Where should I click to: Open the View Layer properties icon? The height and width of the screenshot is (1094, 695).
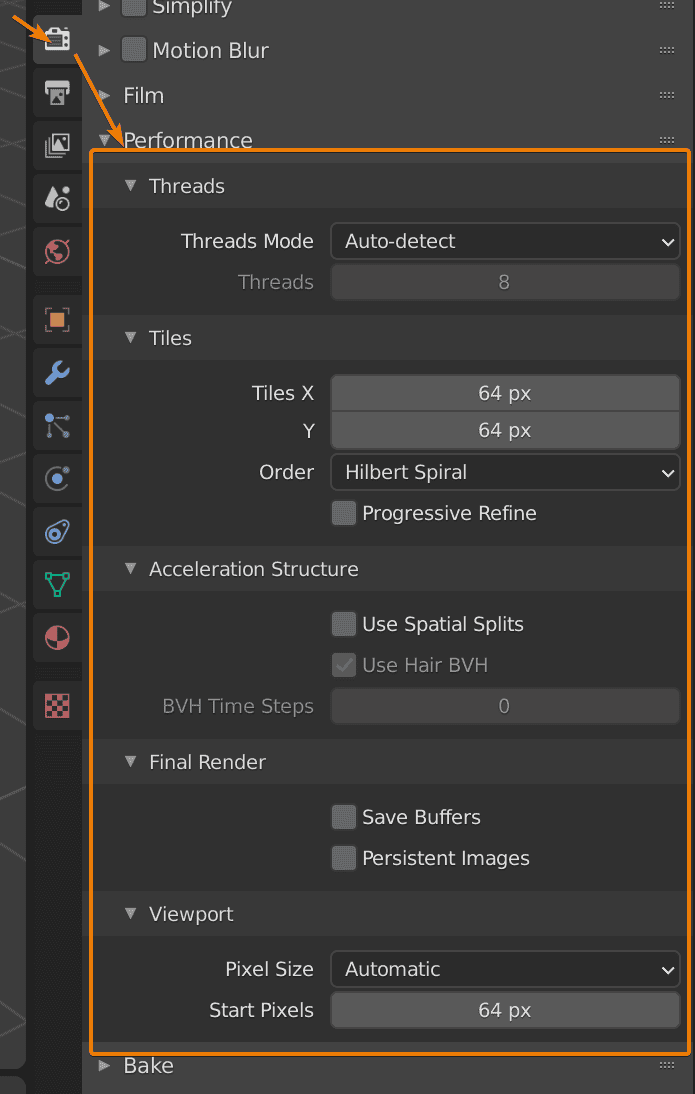pos(57,146)
